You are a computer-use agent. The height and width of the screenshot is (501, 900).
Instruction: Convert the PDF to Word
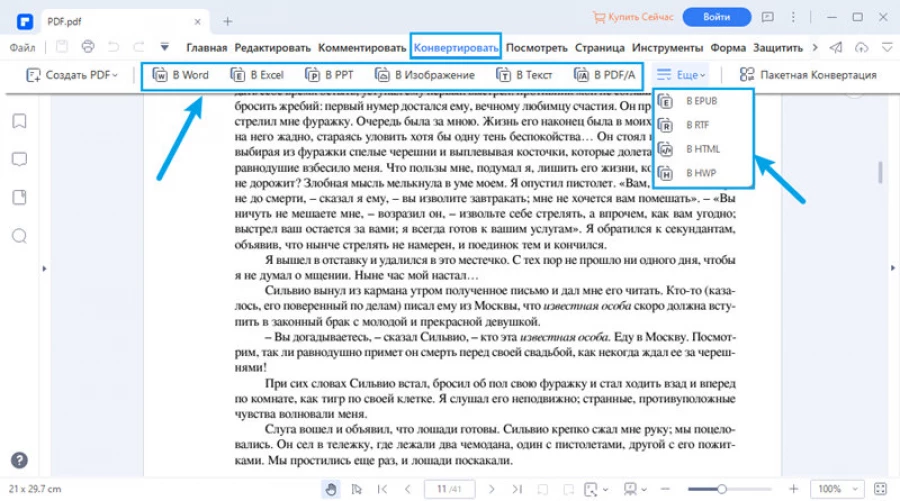point(181,75)
